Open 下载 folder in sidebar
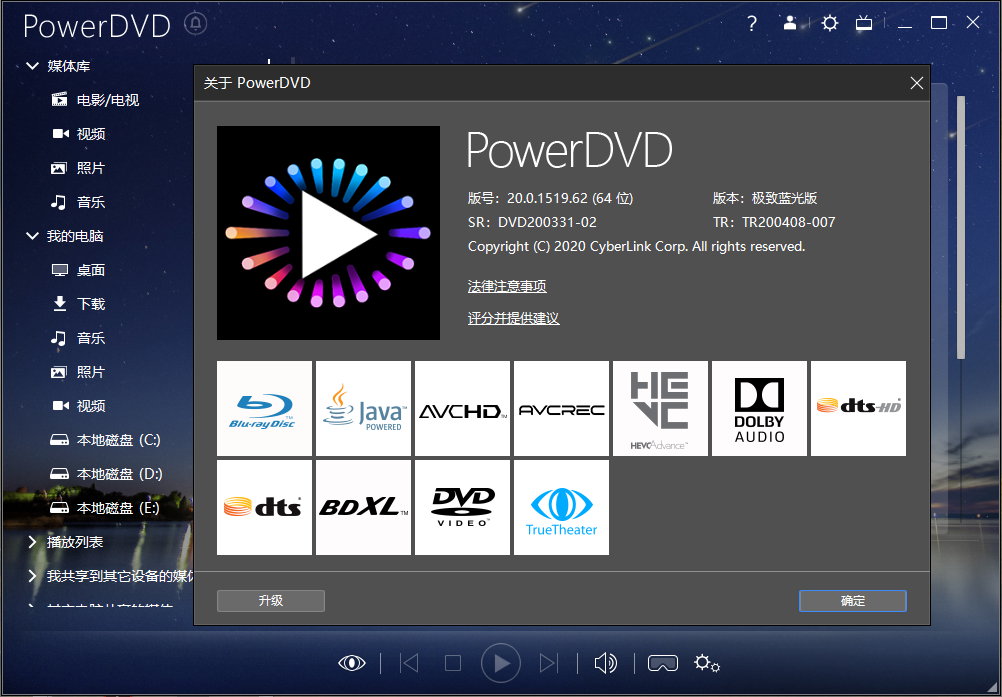The width and height of the screenshot is (1002, 697). [78, 303]
